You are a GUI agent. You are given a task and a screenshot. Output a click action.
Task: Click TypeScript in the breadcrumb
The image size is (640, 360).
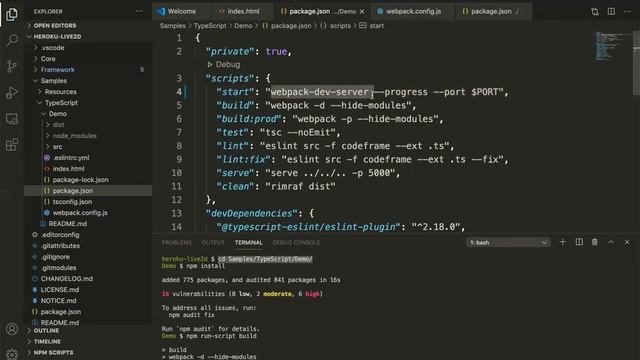point(210,26)
